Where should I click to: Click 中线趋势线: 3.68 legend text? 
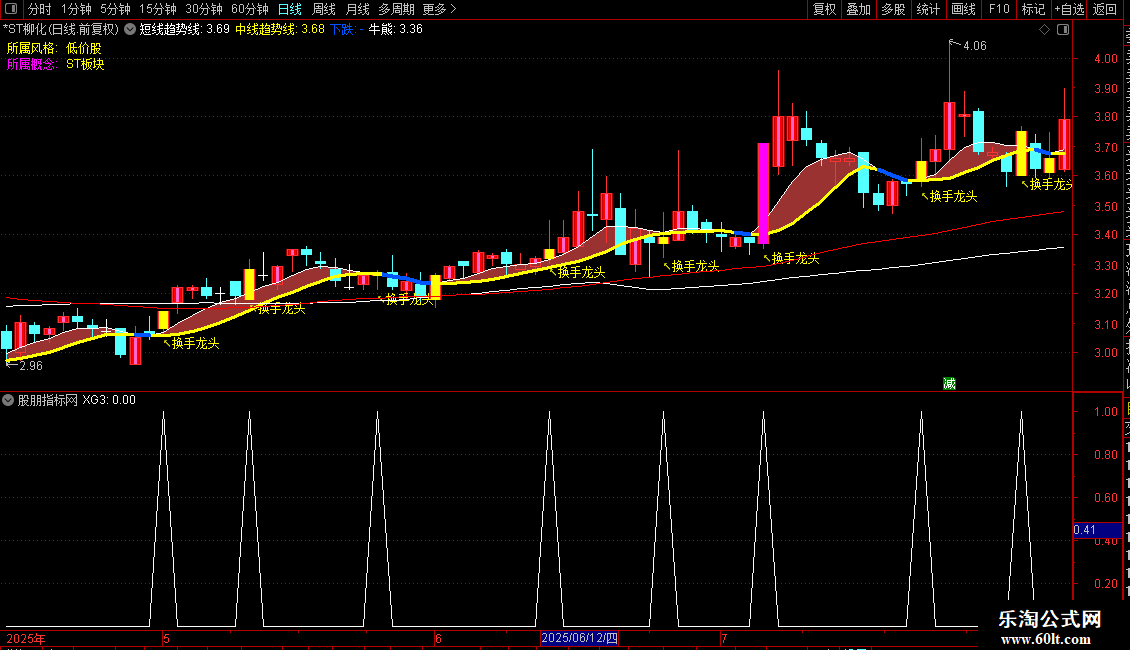pyautogui.click(x=280, y=30)
